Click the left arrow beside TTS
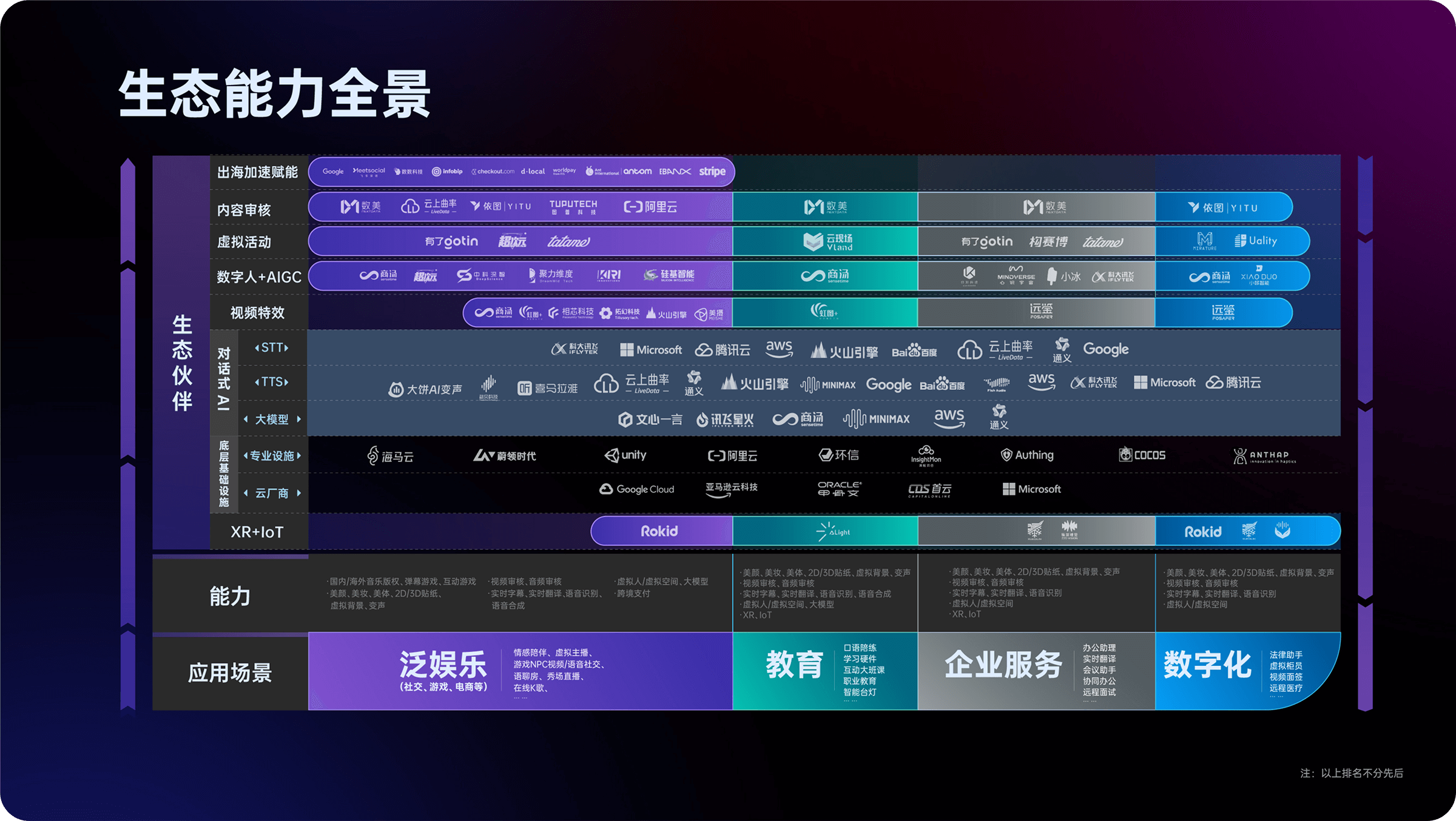The height and width of the screenshot is (821, 1456). tap(257, 382)
